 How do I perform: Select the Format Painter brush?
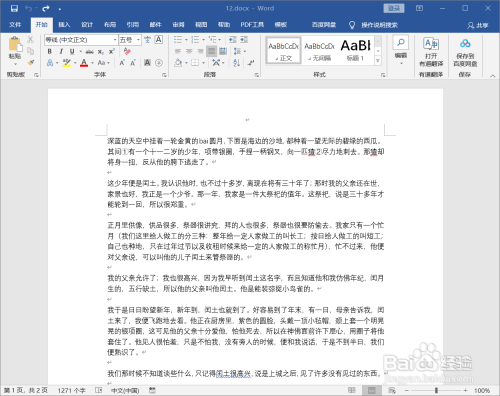[x=30, y=62]
